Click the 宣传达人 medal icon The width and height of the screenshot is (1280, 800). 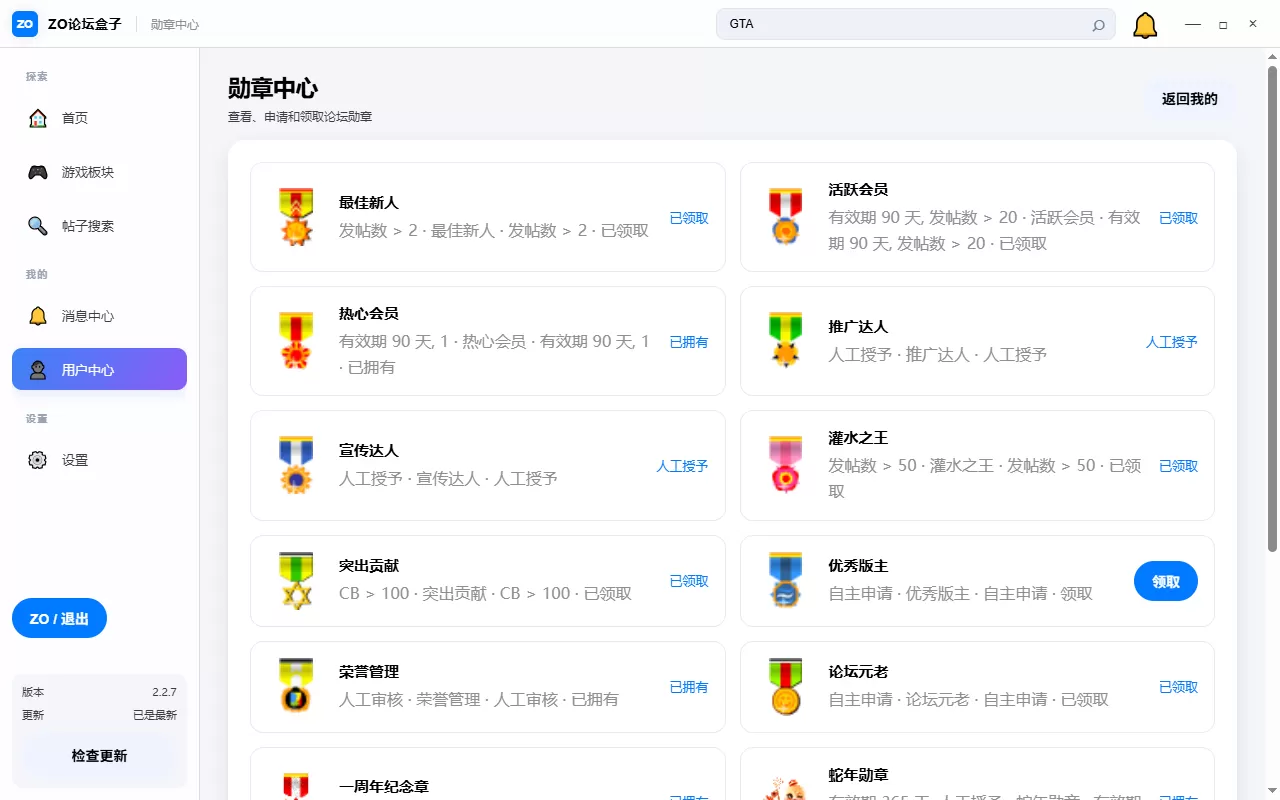[x=296, y=465]
